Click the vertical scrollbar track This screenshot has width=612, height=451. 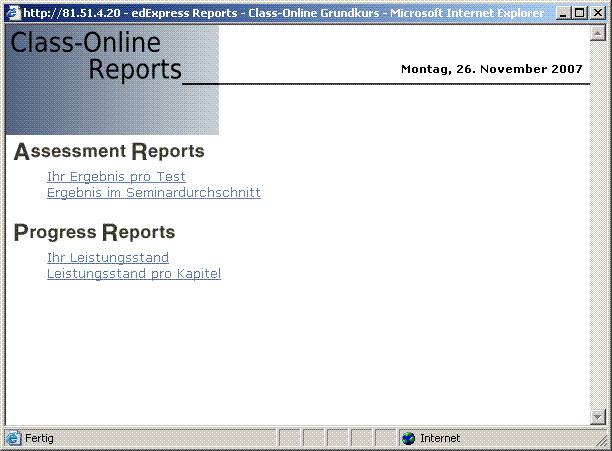click(x=598, y=225)
